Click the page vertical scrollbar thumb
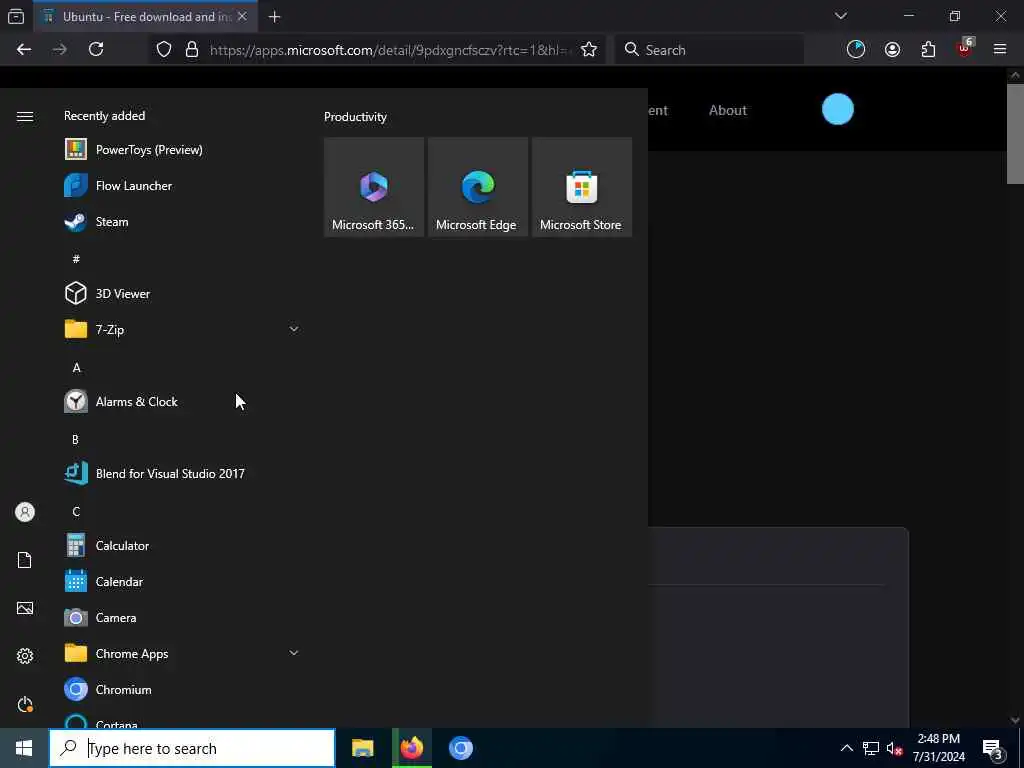 (x=1015, y=134)
